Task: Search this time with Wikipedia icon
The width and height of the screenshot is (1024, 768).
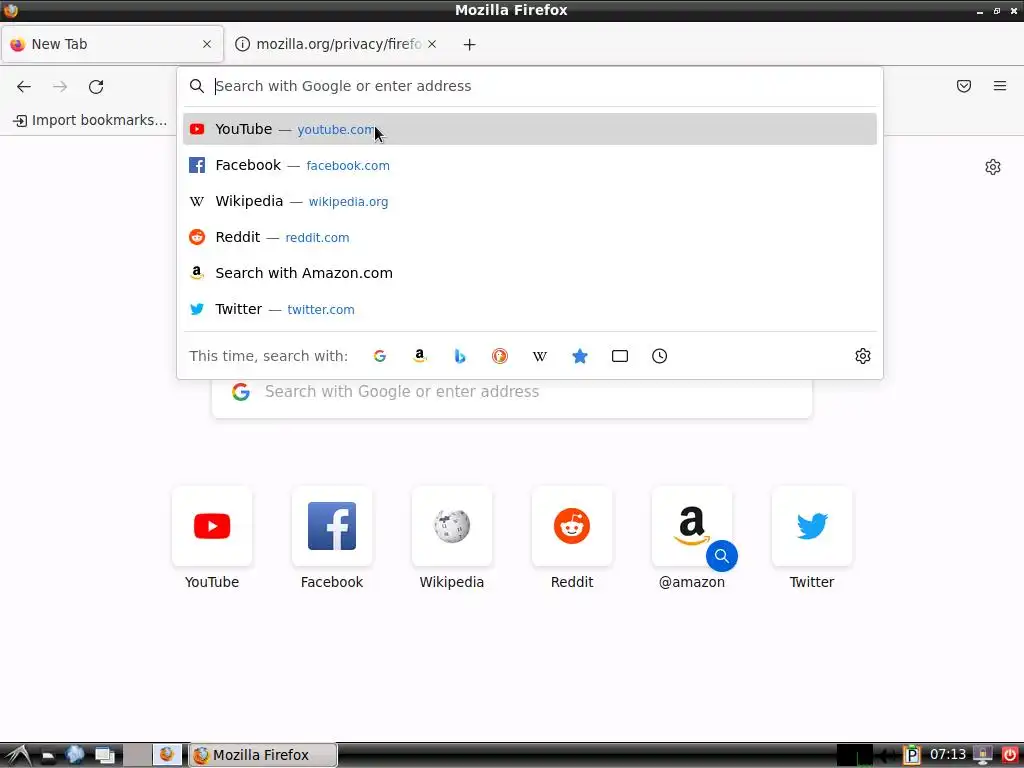Action: click(x=539, y=356)
